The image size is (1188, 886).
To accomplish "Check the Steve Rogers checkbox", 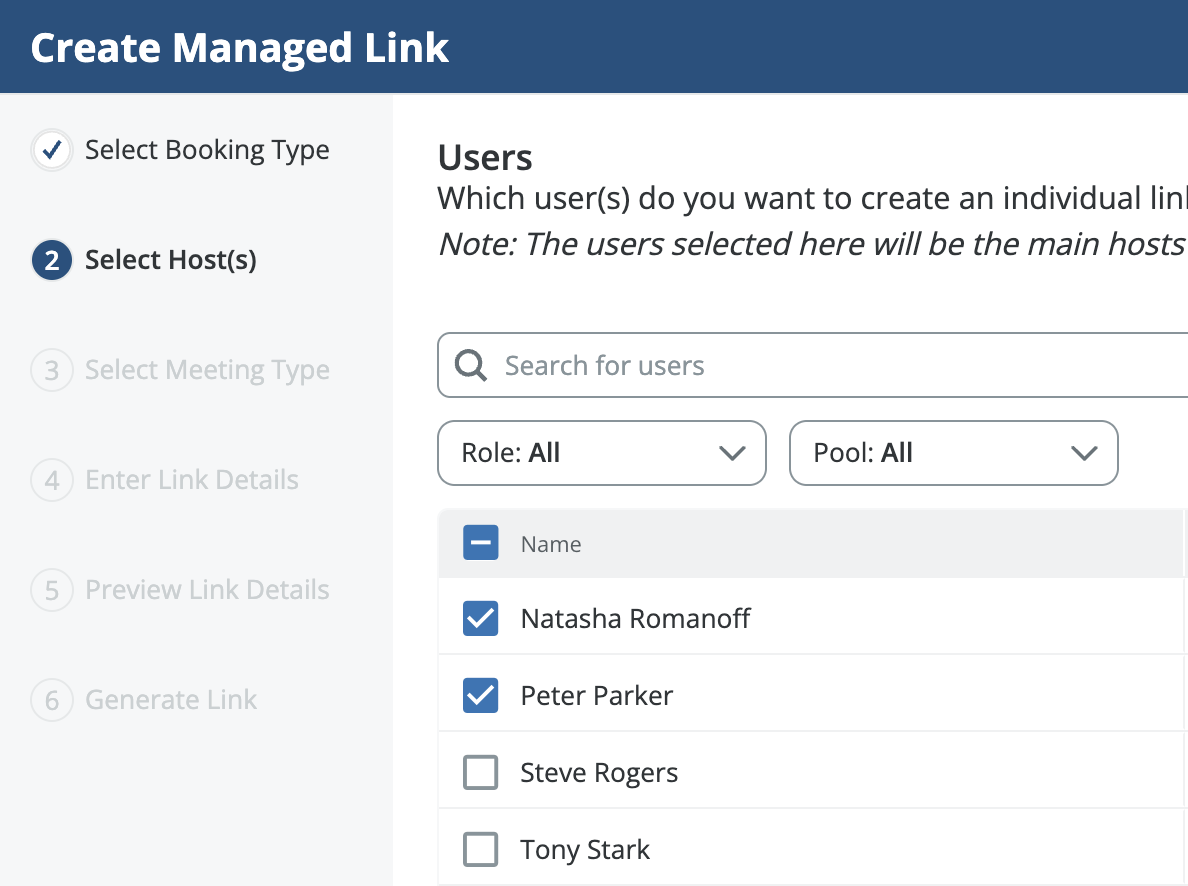I will (x=481, y=773).
